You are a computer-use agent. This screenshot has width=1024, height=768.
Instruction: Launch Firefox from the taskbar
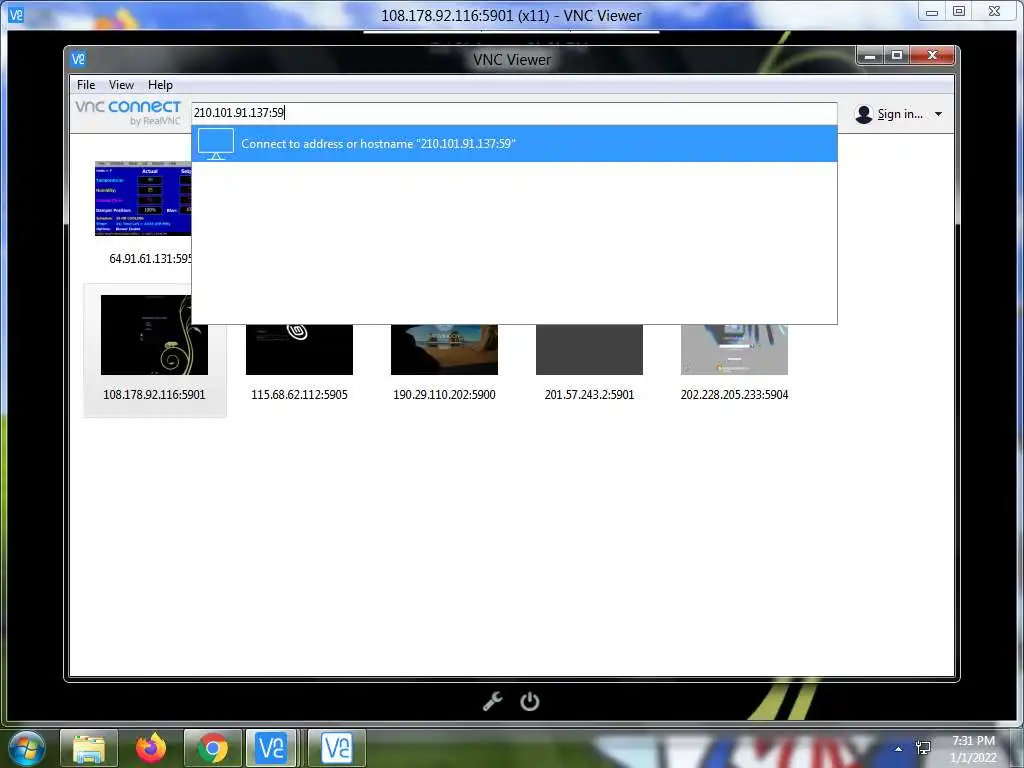pyautogui.click(x=151, y=748)
